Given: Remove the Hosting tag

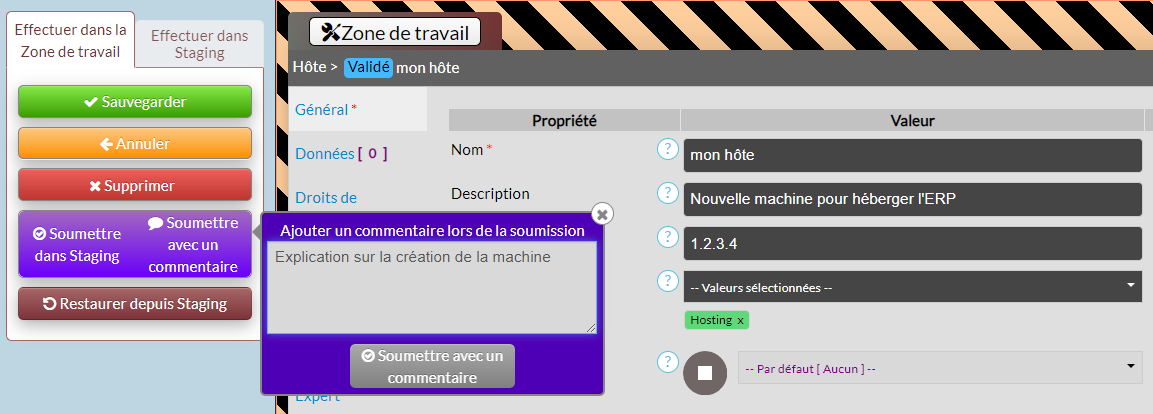Looking at the screenshot, I should pyautogui.click(x=740, y=321).
